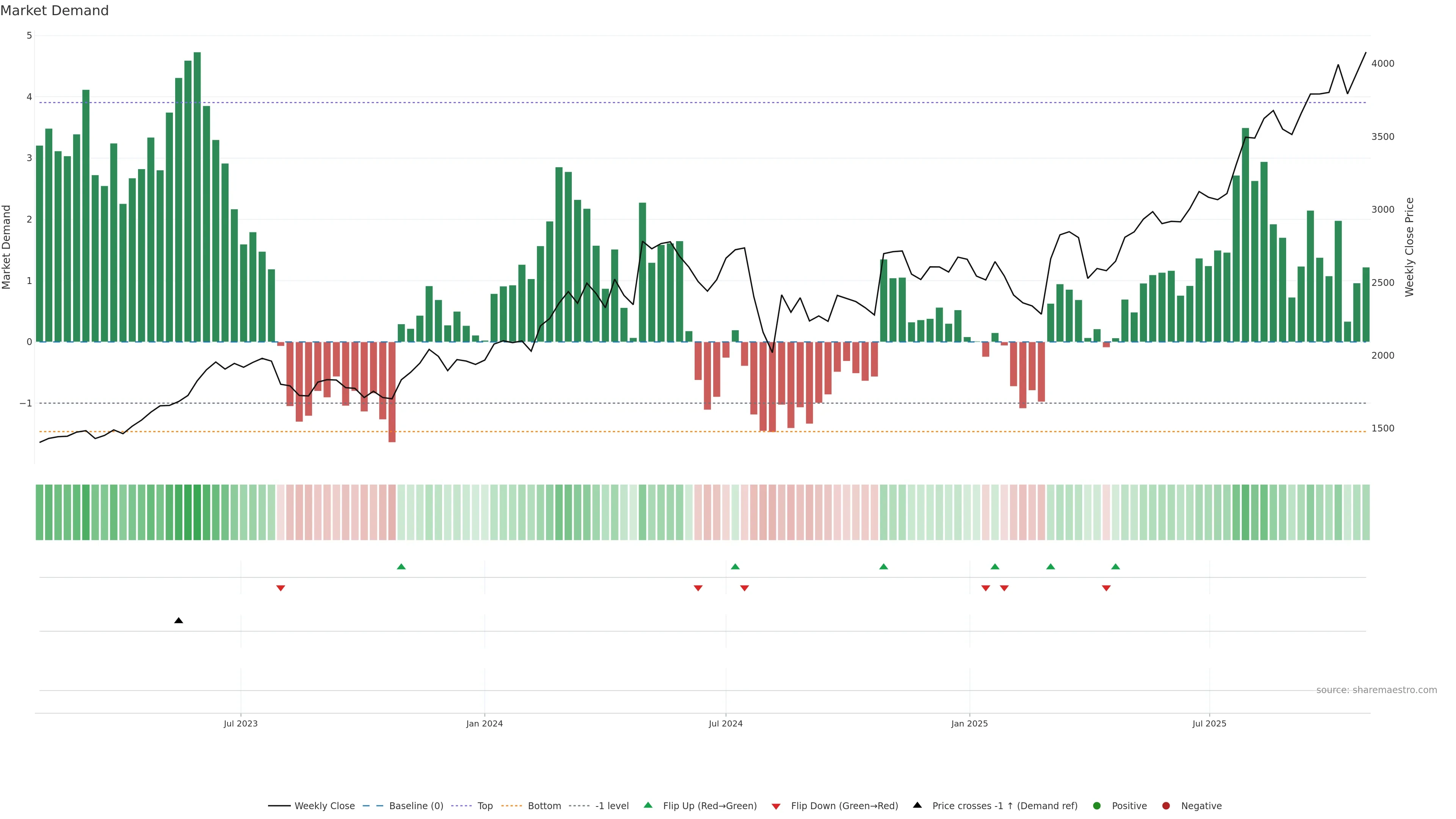Click the Flip Down red triangle legend
1456x819 pixels.
tap(776, 806)
